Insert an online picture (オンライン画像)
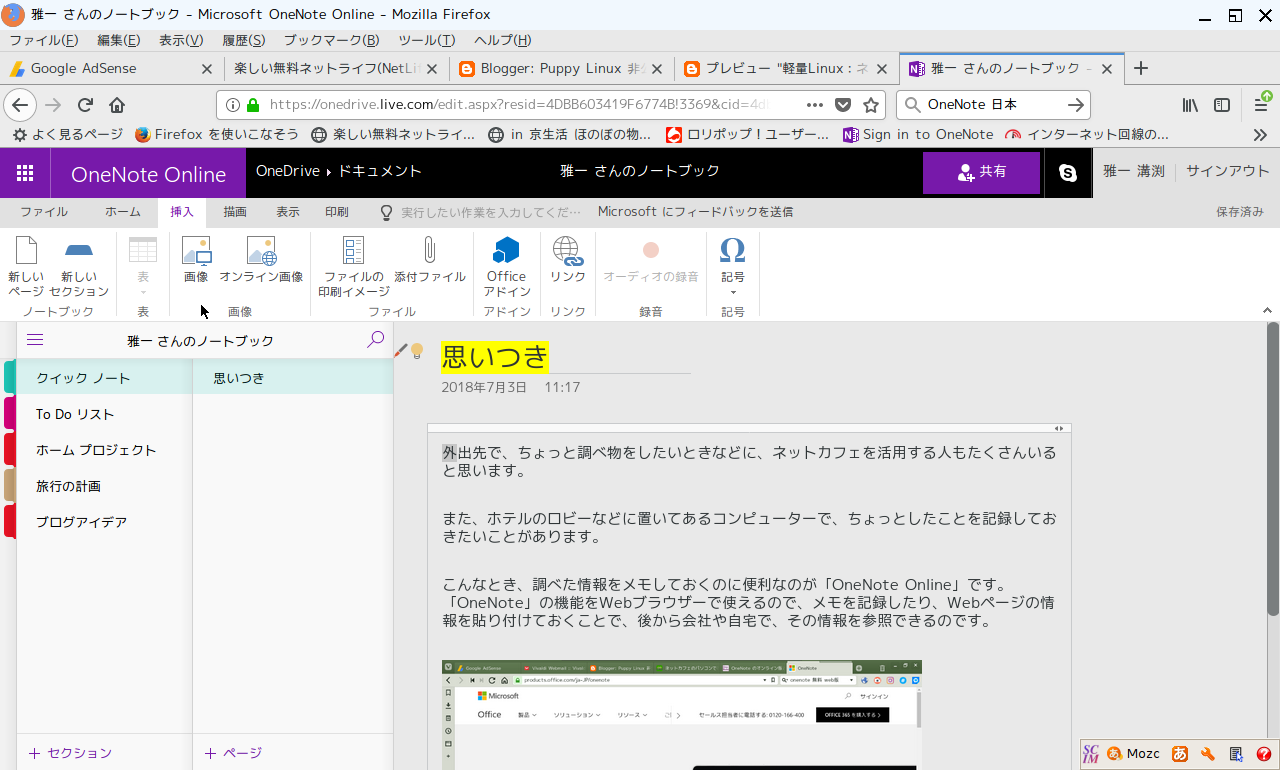 tap(261, 261)
